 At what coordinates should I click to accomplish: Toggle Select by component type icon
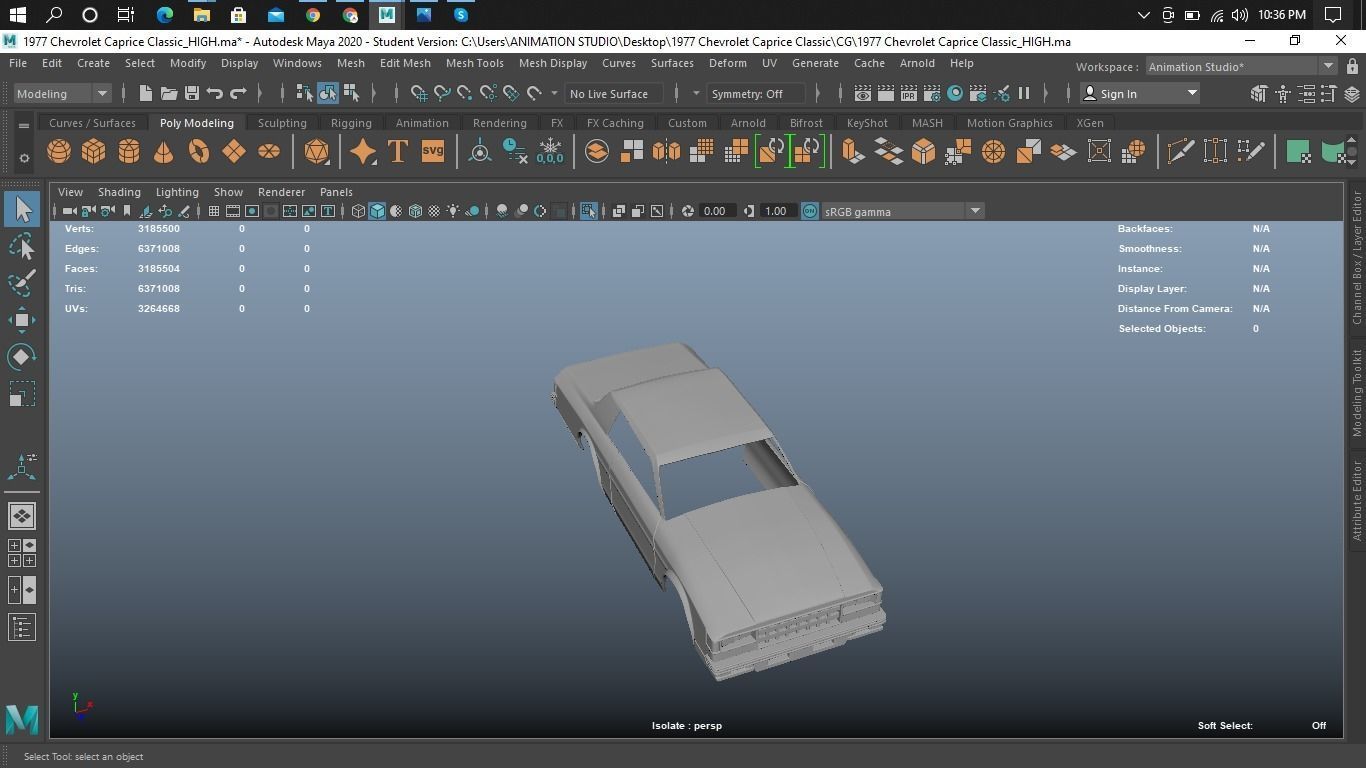click(x=351, y=94)
